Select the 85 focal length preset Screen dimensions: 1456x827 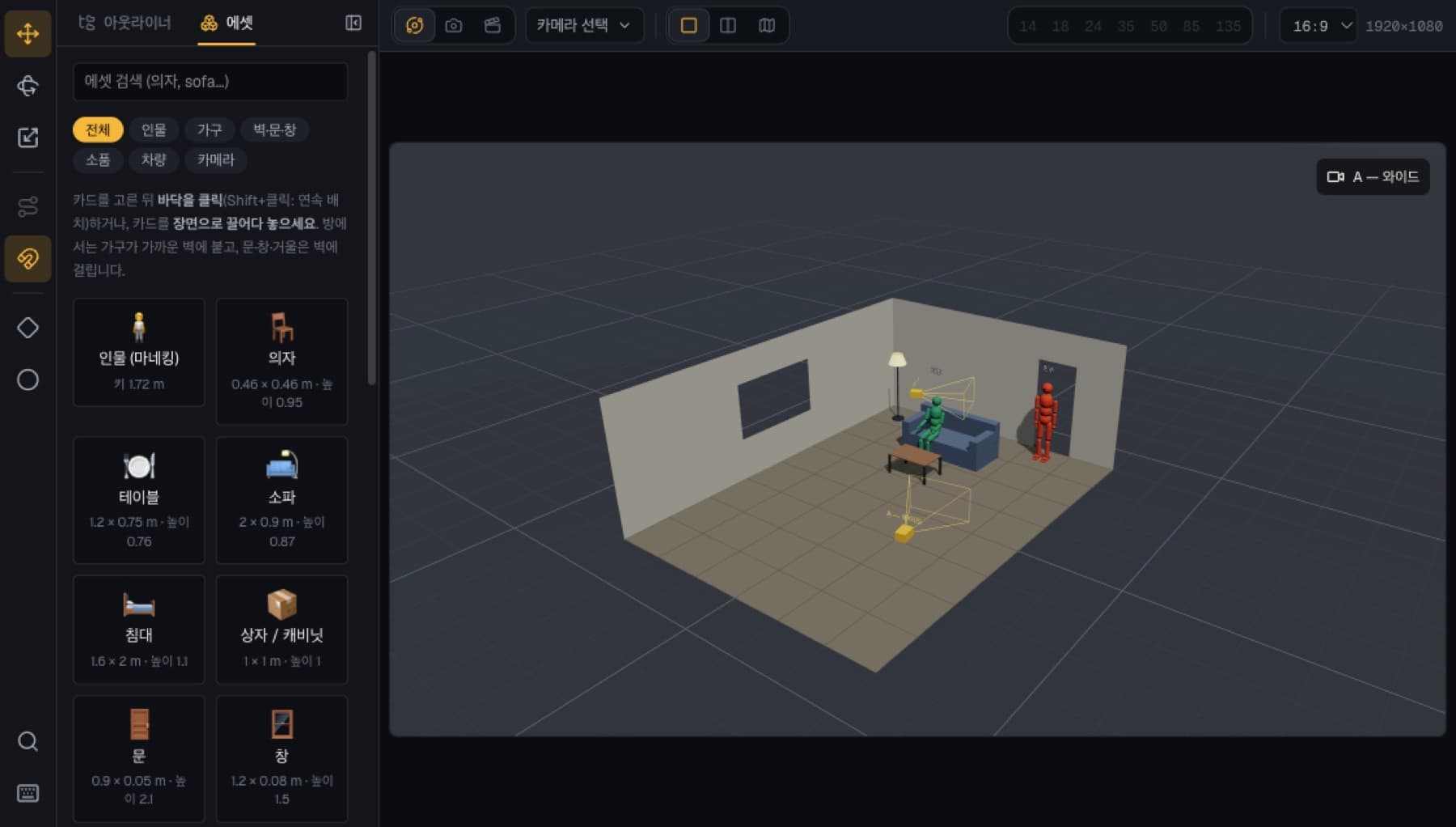pyautogui.click(x=1191, y=26)
